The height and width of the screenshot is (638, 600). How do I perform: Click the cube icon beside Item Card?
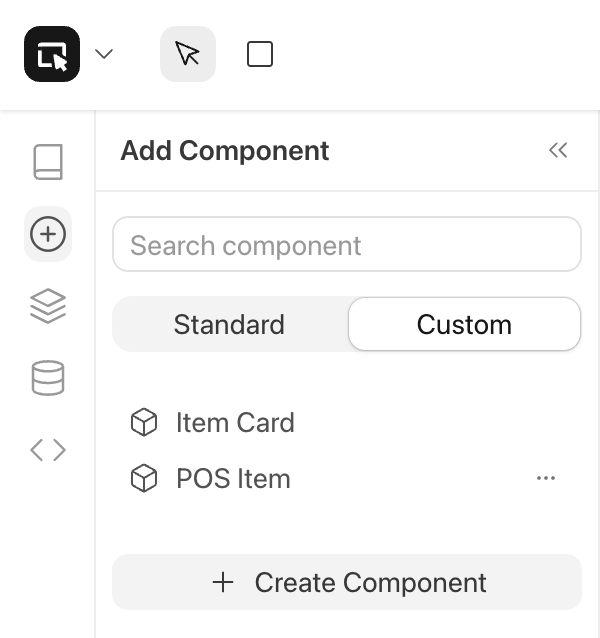click(x=144, y=423)
